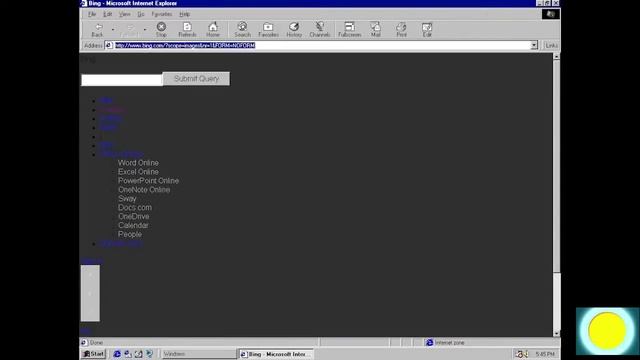Go back with the Back toolbar button
Image resolution: width=640 pixels, height=360 pixels.
click(x=97, y=30)
